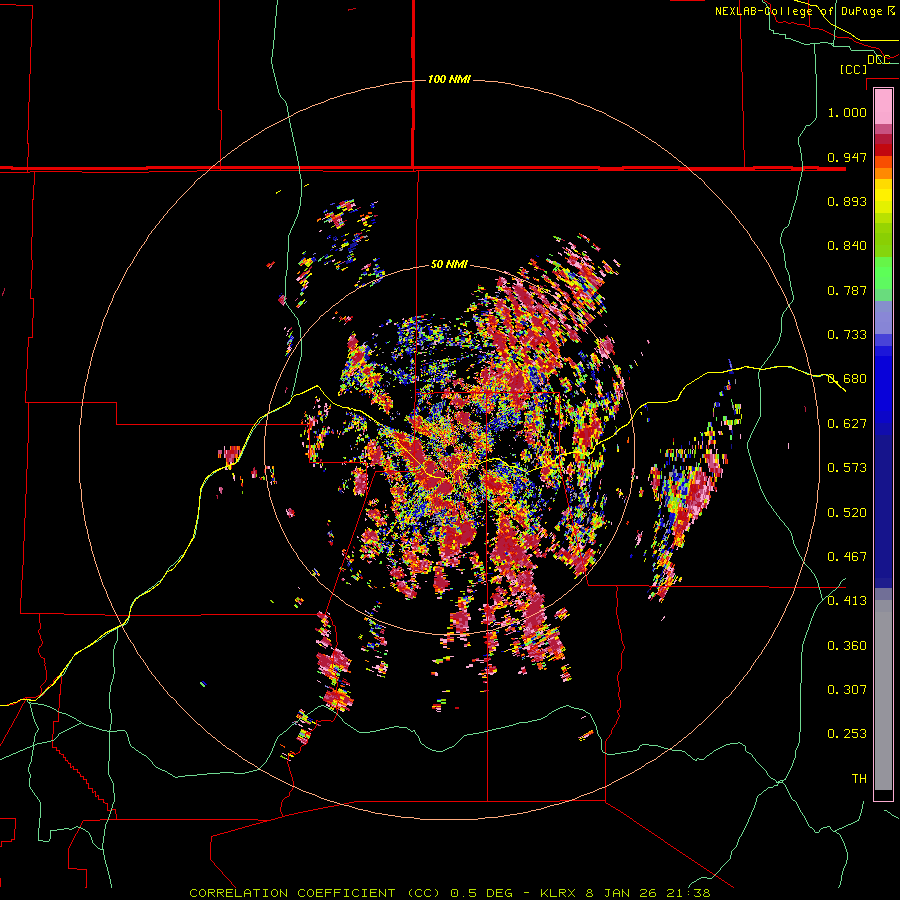
Task: Select the 0.680 legend value
Action: (x=847, y=379)
